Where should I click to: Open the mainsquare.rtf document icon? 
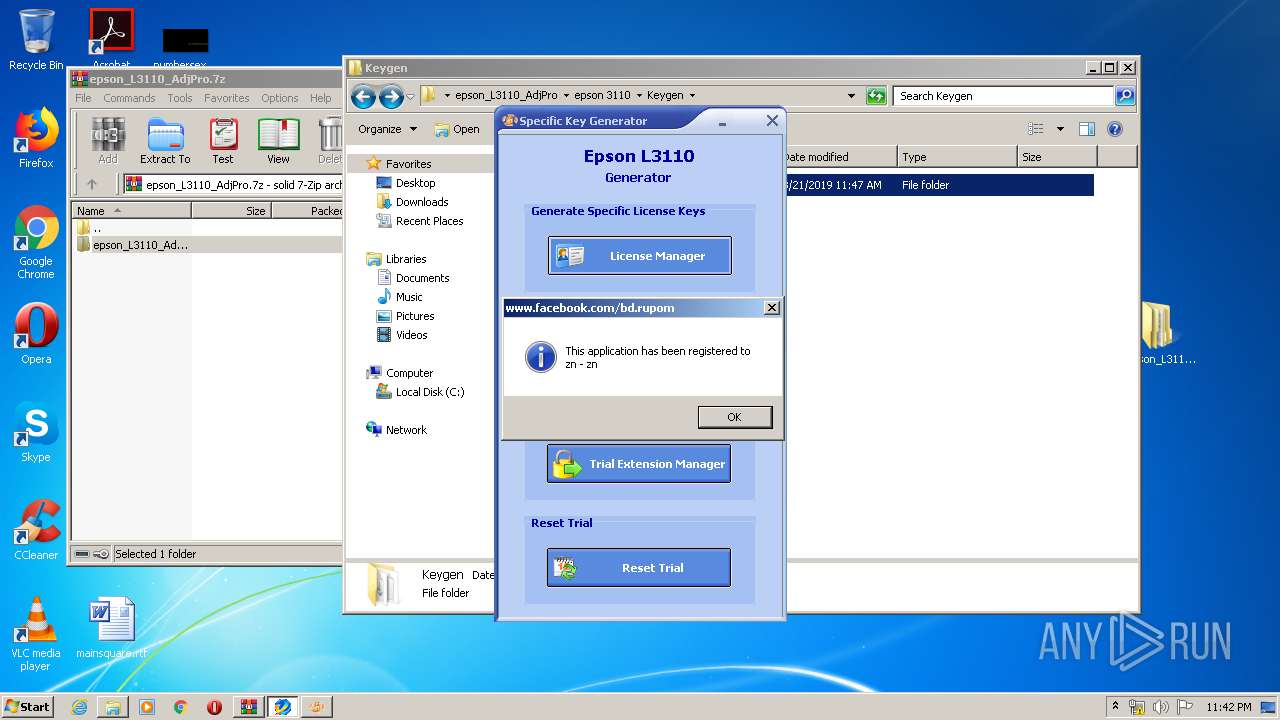111,628
